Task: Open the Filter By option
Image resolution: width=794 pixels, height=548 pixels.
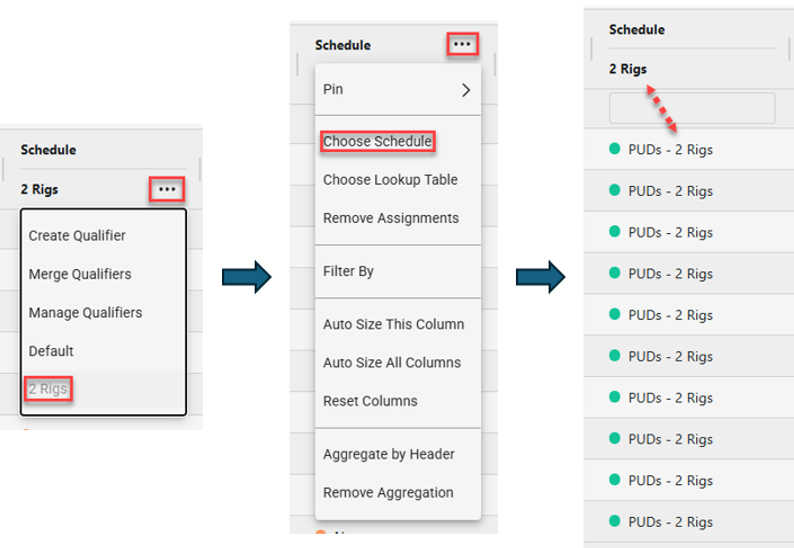Action: 348,271
